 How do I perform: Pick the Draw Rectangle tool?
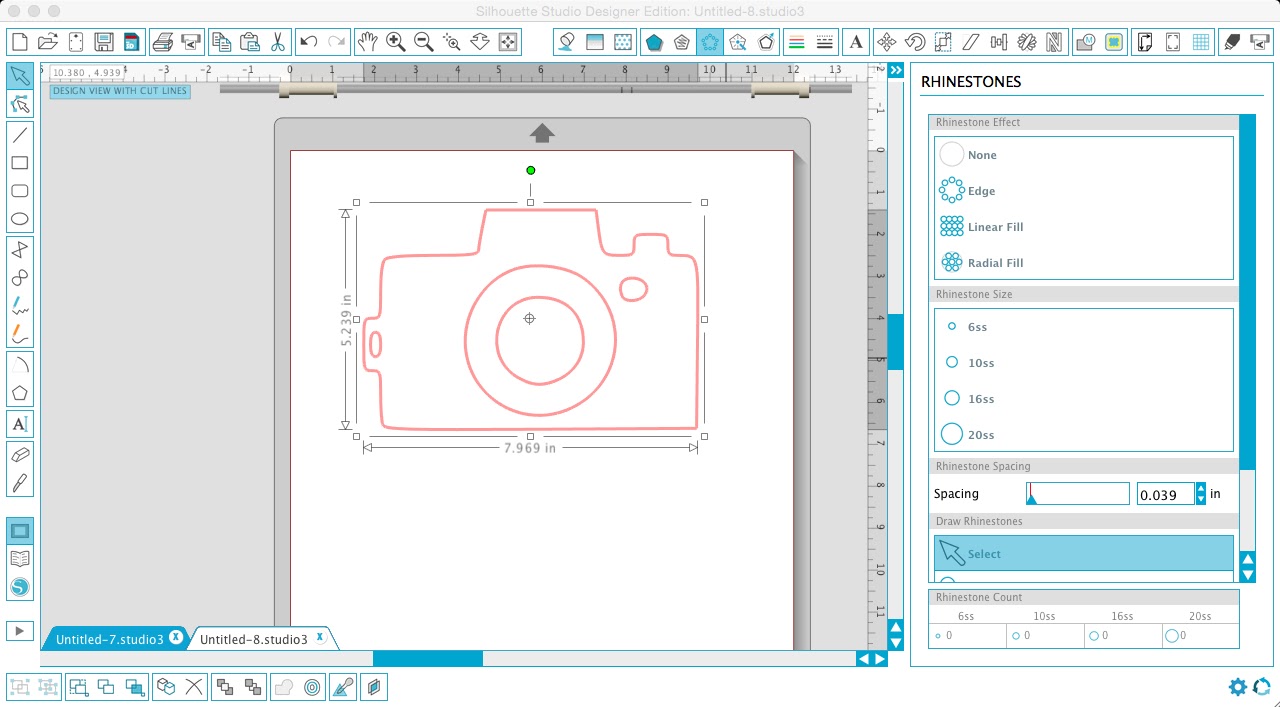pyautogui.click(x=19, y=163)
